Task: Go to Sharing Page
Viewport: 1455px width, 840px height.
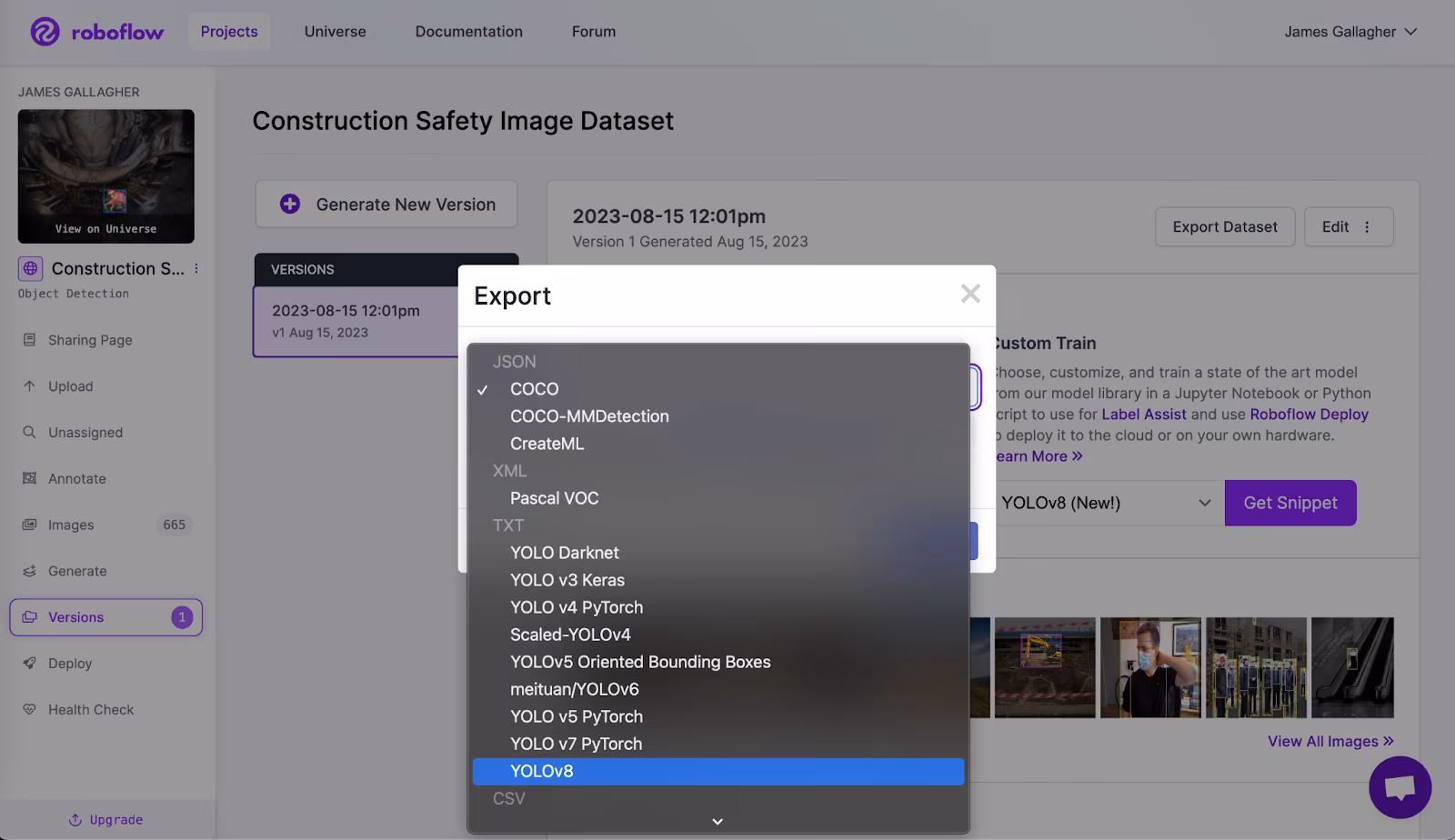Action: (x=90, y=340)
